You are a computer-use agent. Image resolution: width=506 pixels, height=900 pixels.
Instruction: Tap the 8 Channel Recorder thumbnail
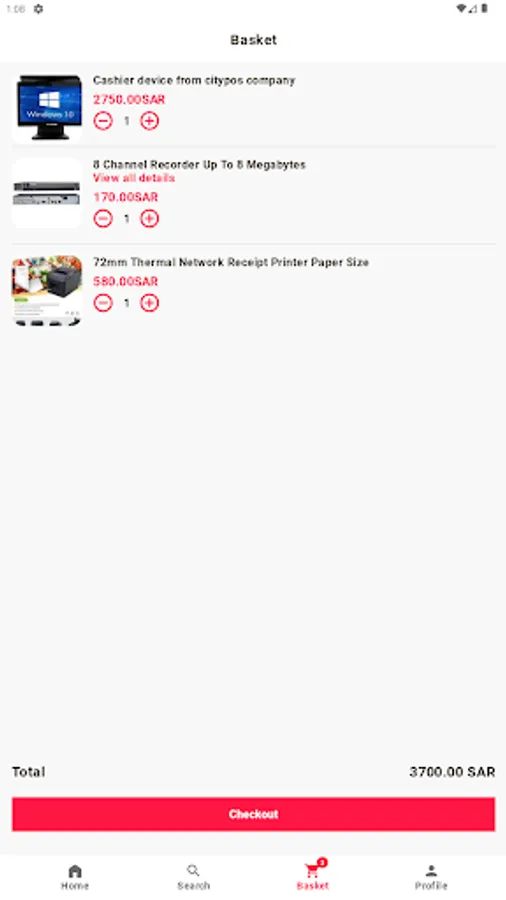tap(47, 193)
